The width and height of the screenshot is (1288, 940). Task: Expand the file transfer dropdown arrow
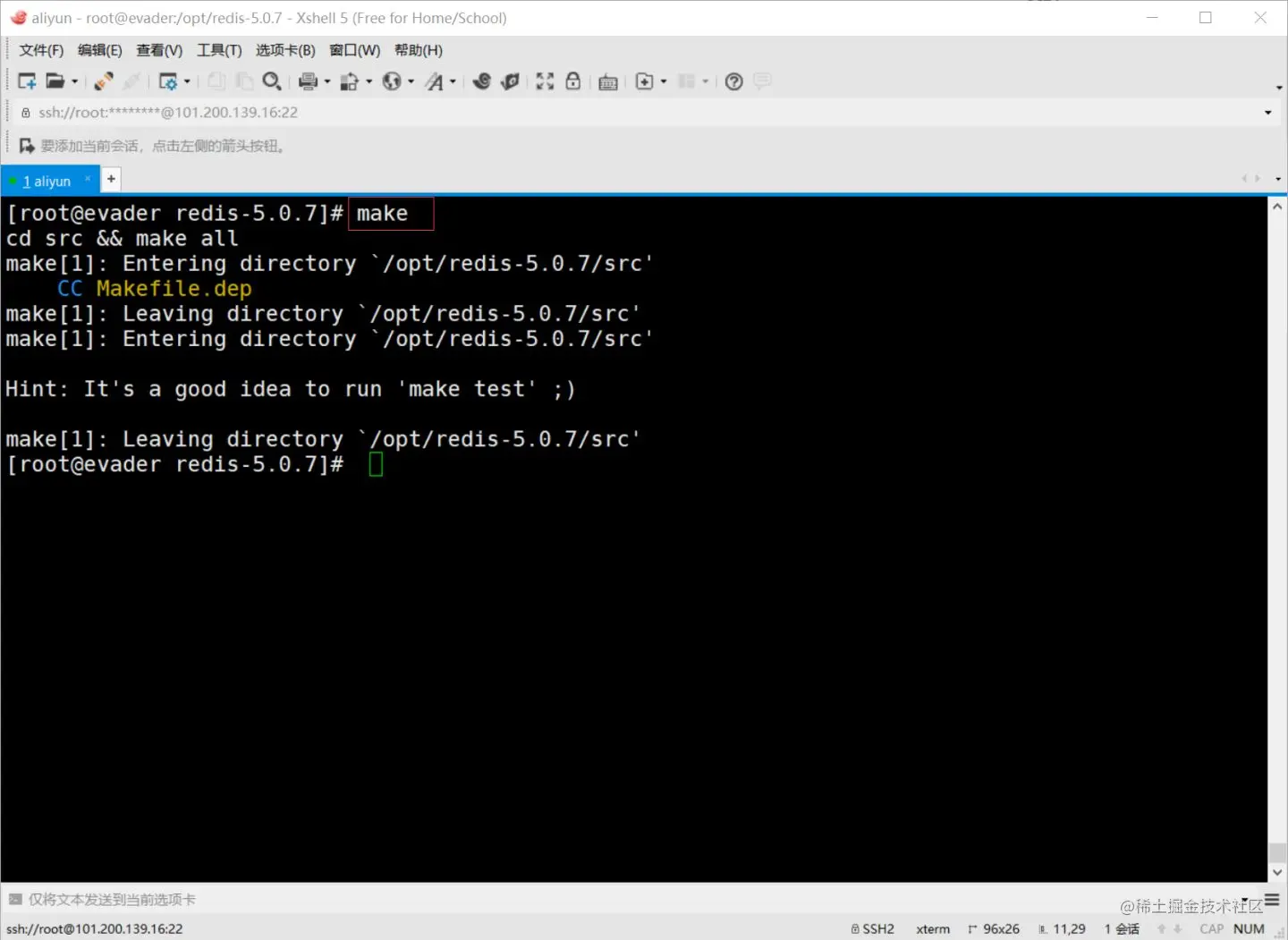[x=664, y=81]
